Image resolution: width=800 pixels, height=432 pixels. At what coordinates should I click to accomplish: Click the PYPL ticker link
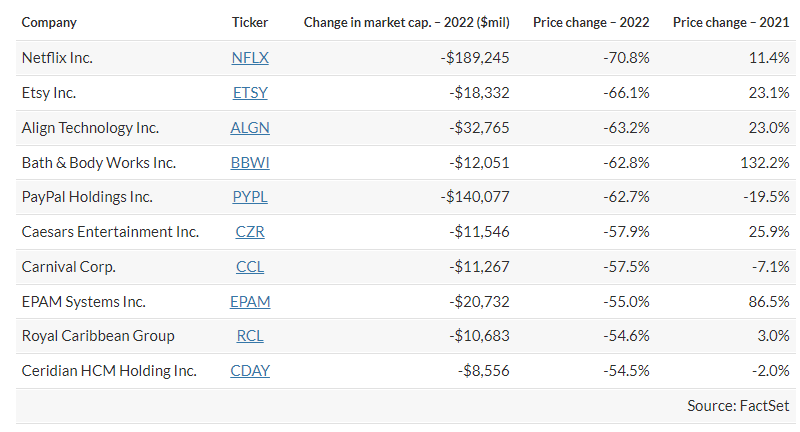249,197
